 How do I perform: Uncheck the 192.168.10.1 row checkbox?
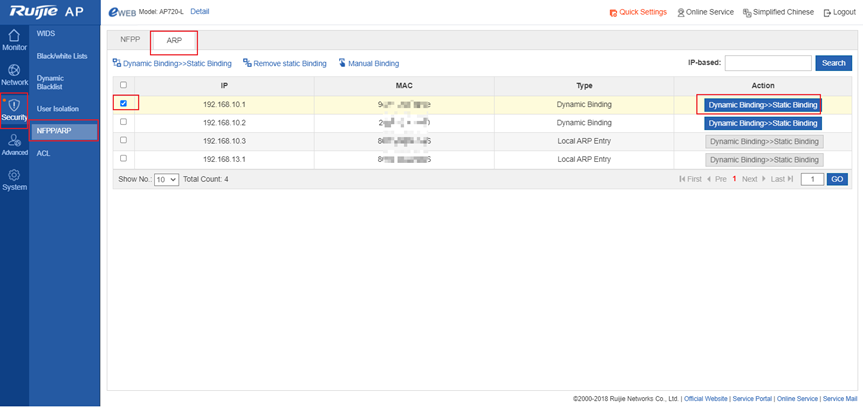(x=123, y=103)
